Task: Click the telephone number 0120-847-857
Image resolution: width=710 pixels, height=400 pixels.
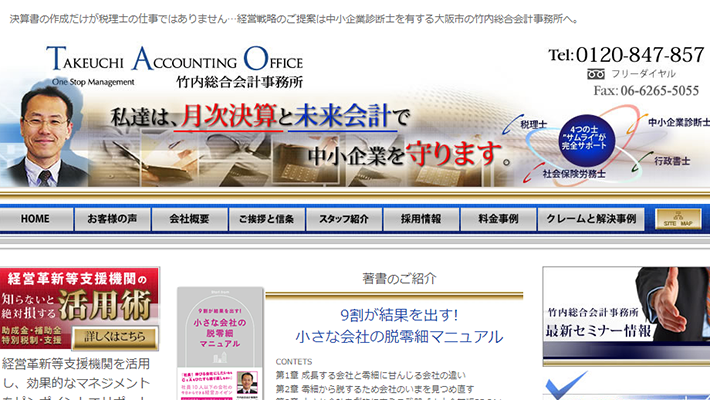Action: (640, 55)
